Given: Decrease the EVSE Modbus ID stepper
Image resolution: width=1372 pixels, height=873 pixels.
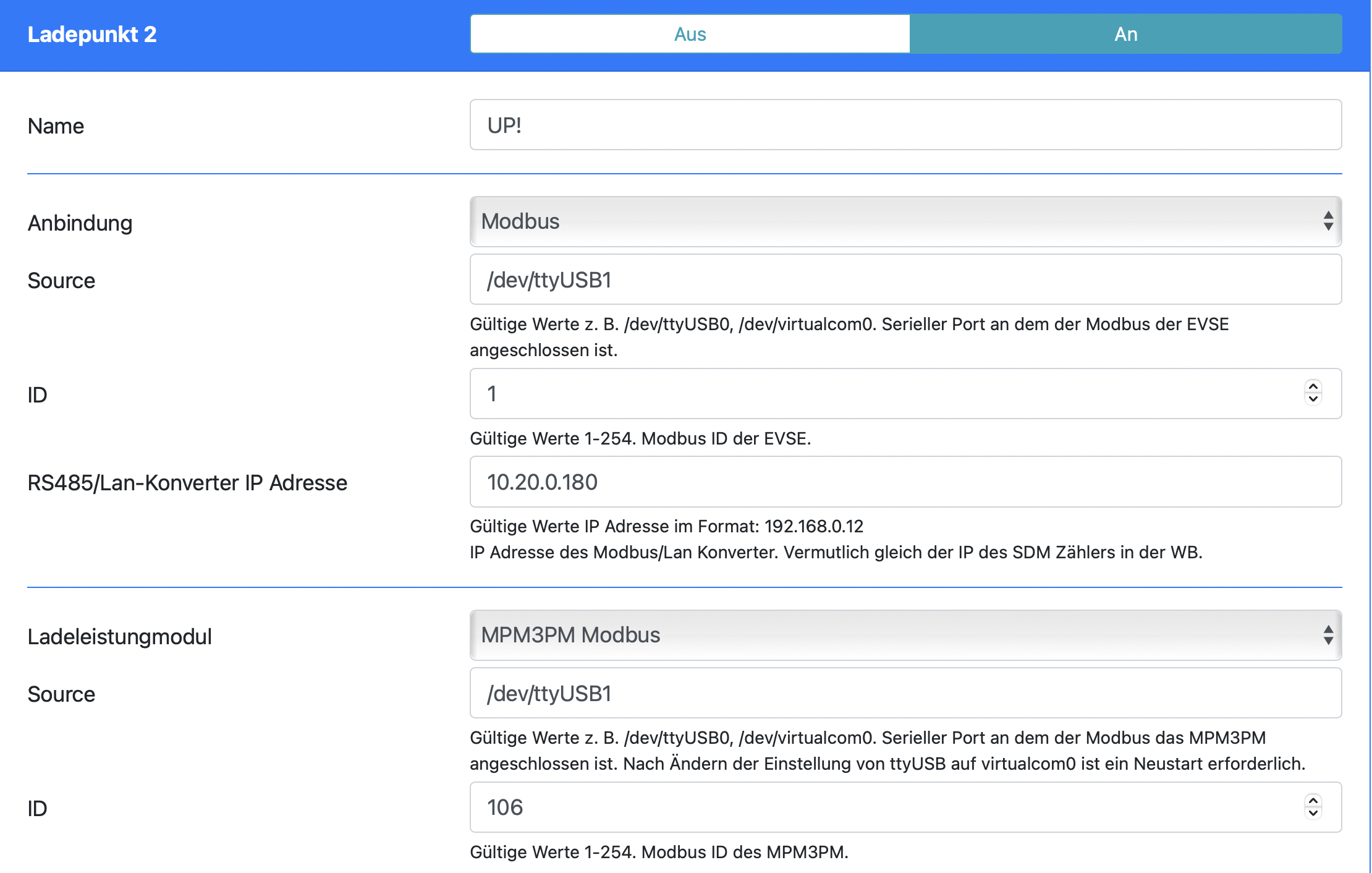Looking at the screenshot, I should coord(1313,399).
